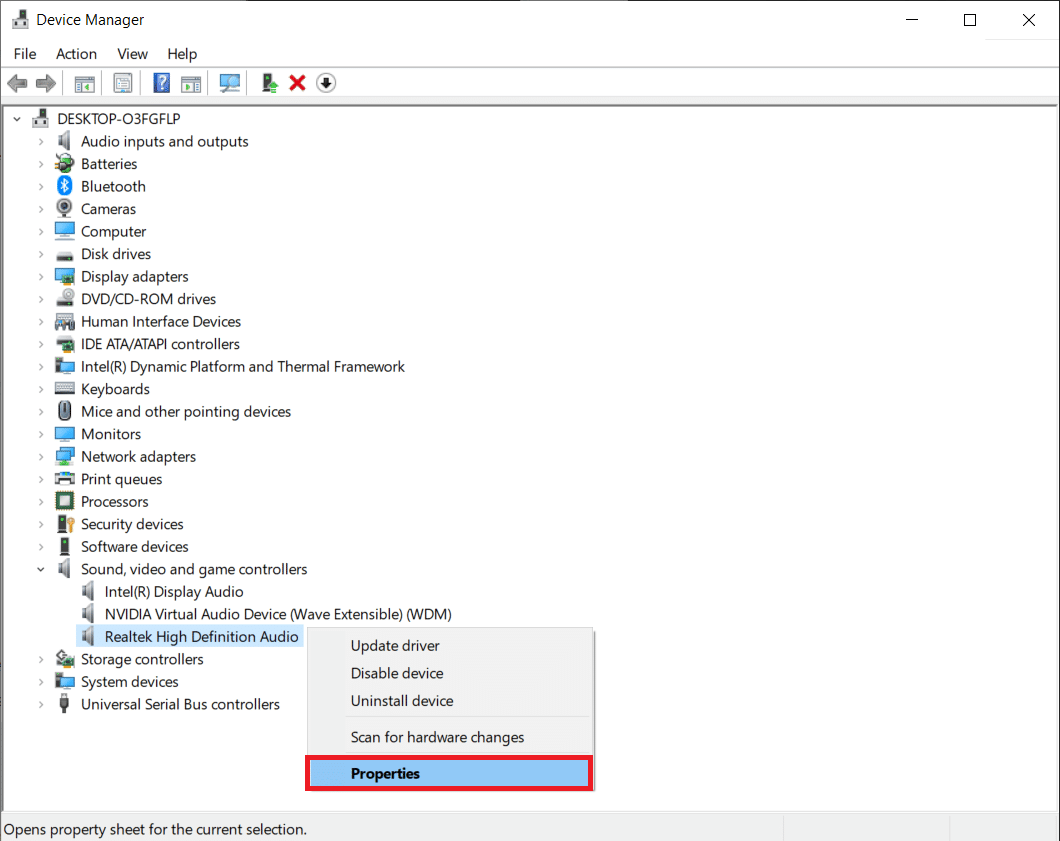Open the File menu
Viewport: 1060px width, 841px height.
25,53
